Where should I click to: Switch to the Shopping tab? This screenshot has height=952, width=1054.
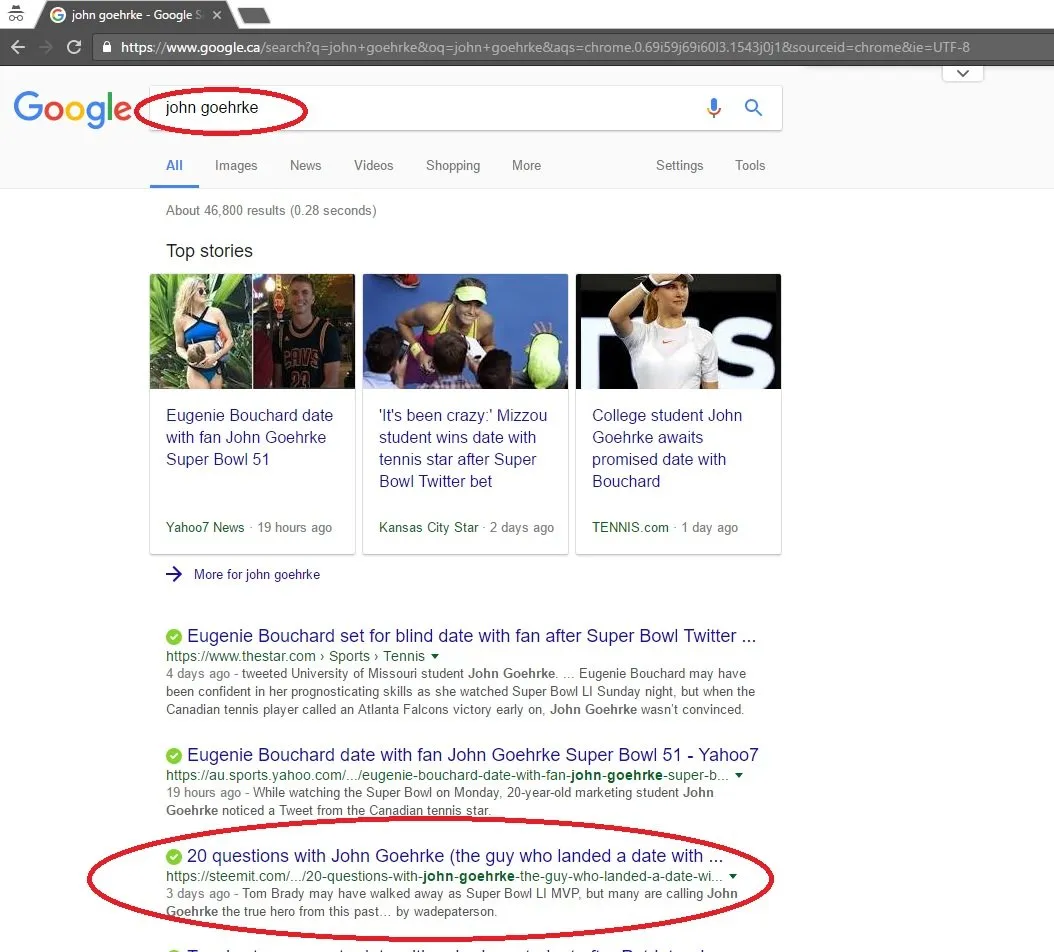(x=453, y=165)
